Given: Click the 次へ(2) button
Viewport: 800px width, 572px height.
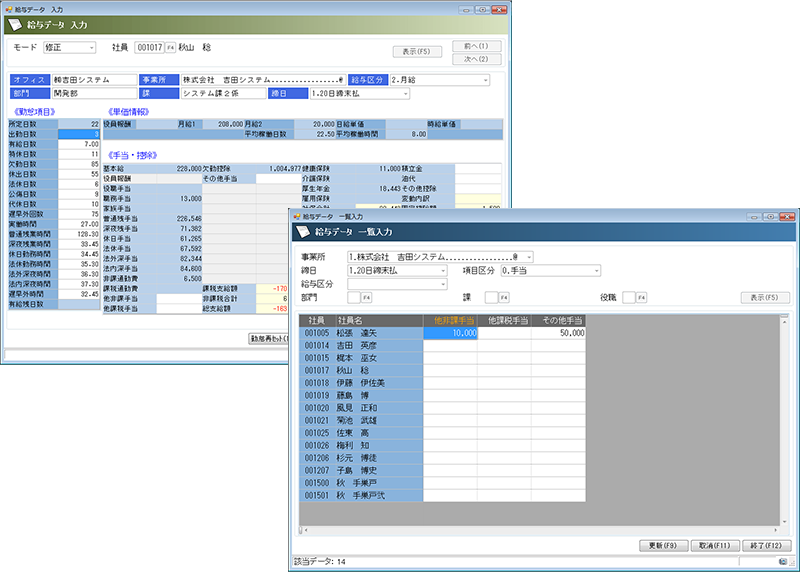Looking at the screenshot, I should [476, 59].
